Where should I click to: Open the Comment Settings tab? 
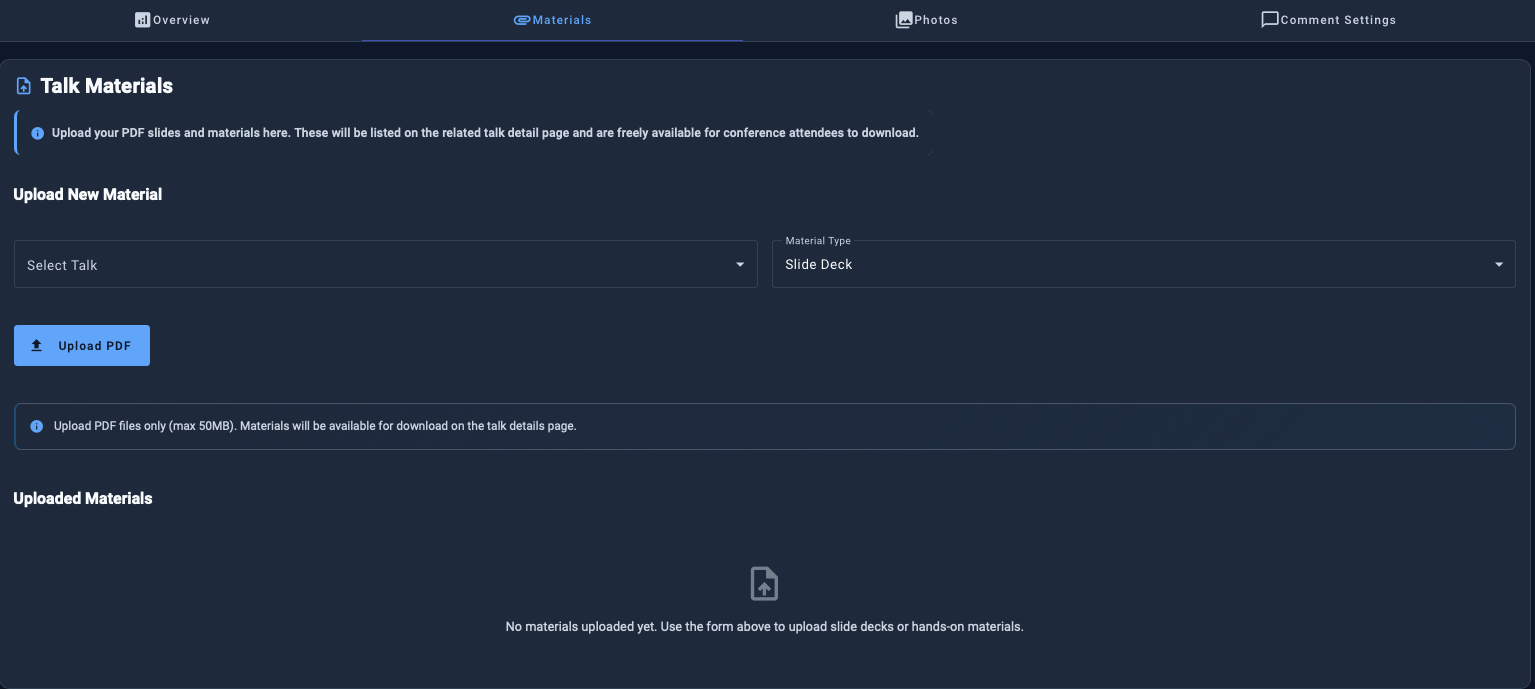(x=1338, y=20)
